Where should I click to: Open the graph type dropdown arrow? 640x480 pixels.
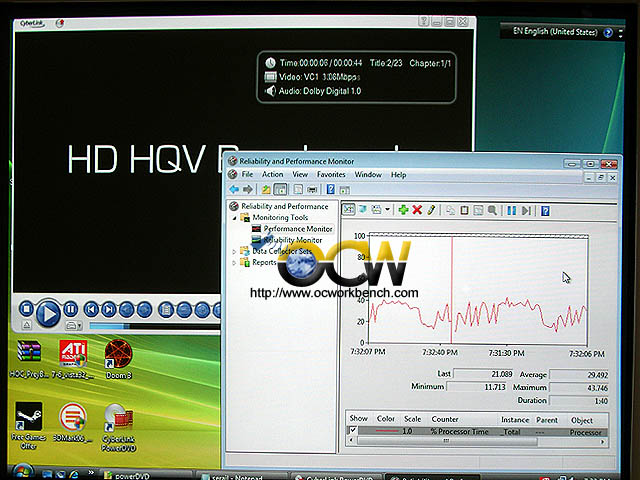[387, 210]
